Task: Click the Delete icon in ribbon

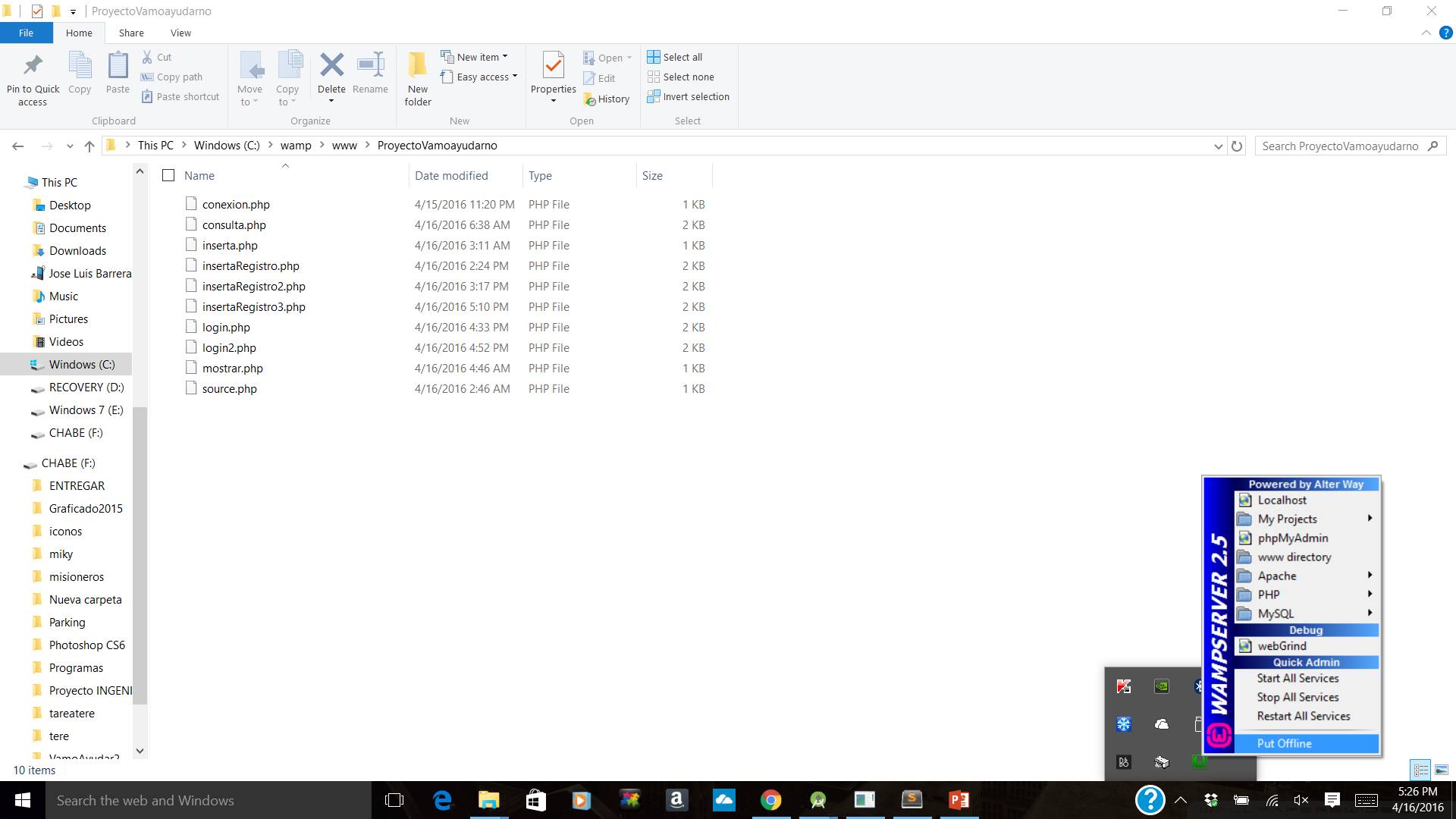Action: tap(331, 65)
